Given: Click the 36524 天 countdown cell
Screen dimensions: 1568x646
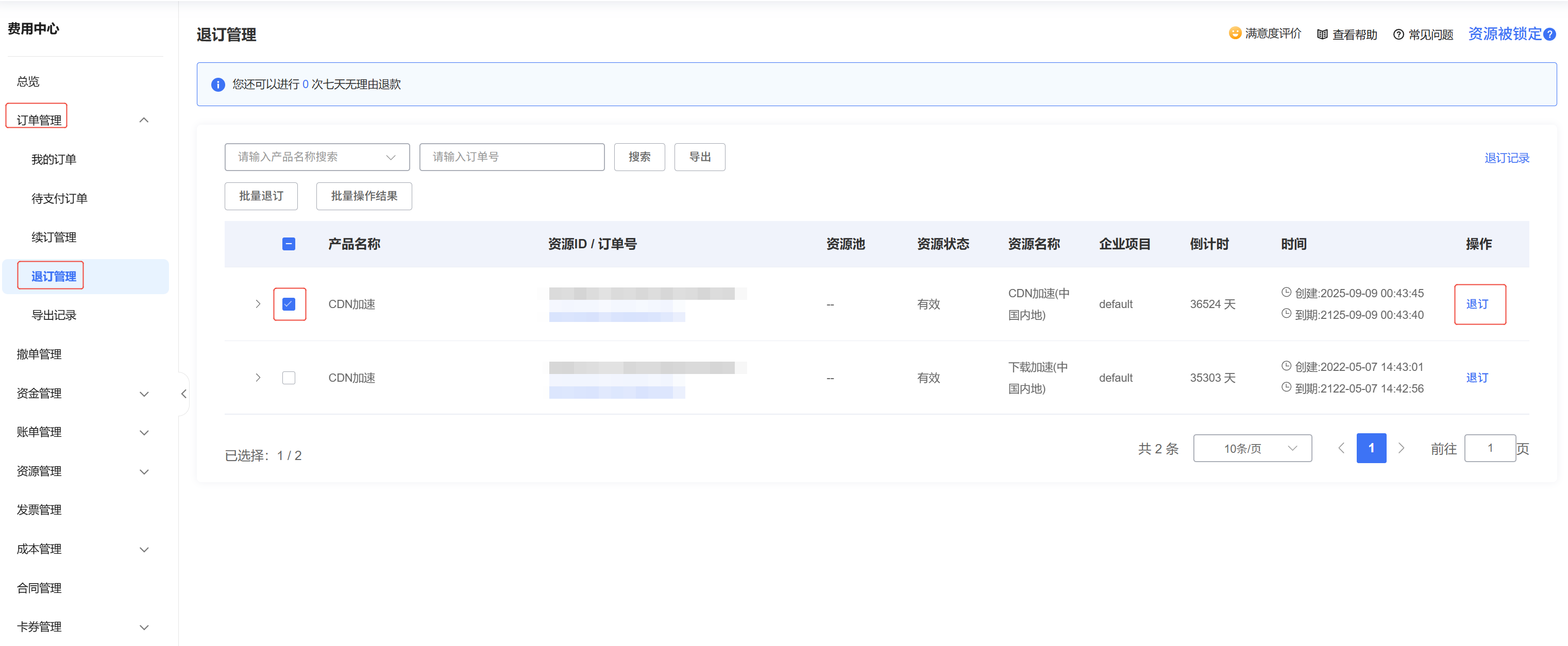Looking at the screenshot, I should [x=1212, y=304].
